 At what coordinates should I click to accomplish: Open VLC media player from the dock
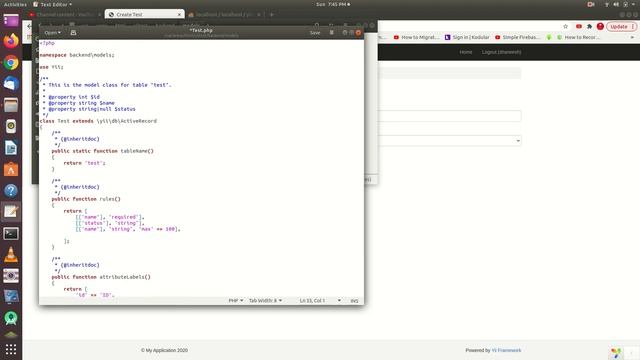point(11,255)
